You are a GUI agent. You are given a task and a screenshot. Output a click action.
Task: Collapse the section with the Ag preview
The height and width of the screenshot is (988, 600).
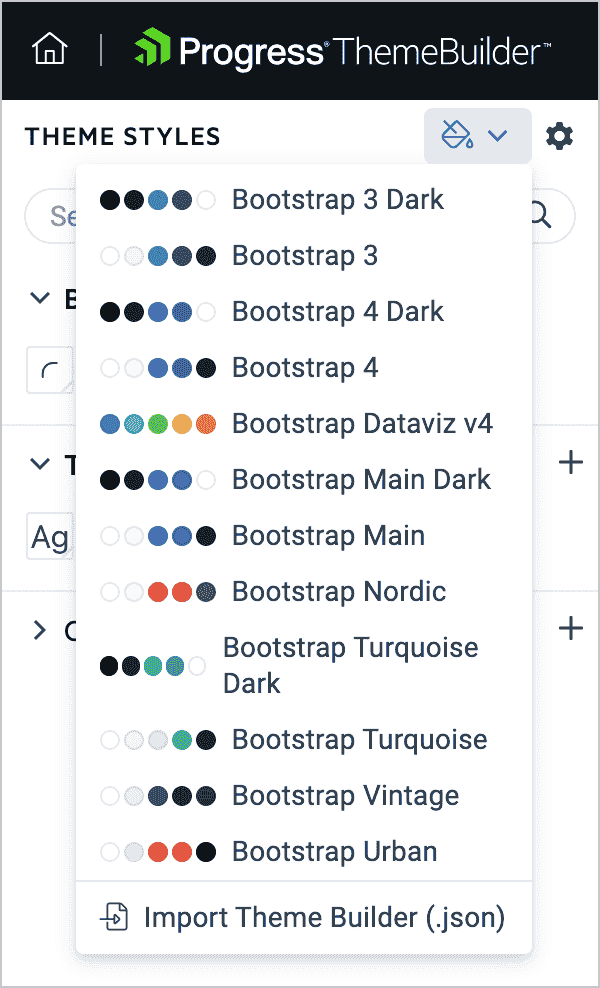point(40,464)
